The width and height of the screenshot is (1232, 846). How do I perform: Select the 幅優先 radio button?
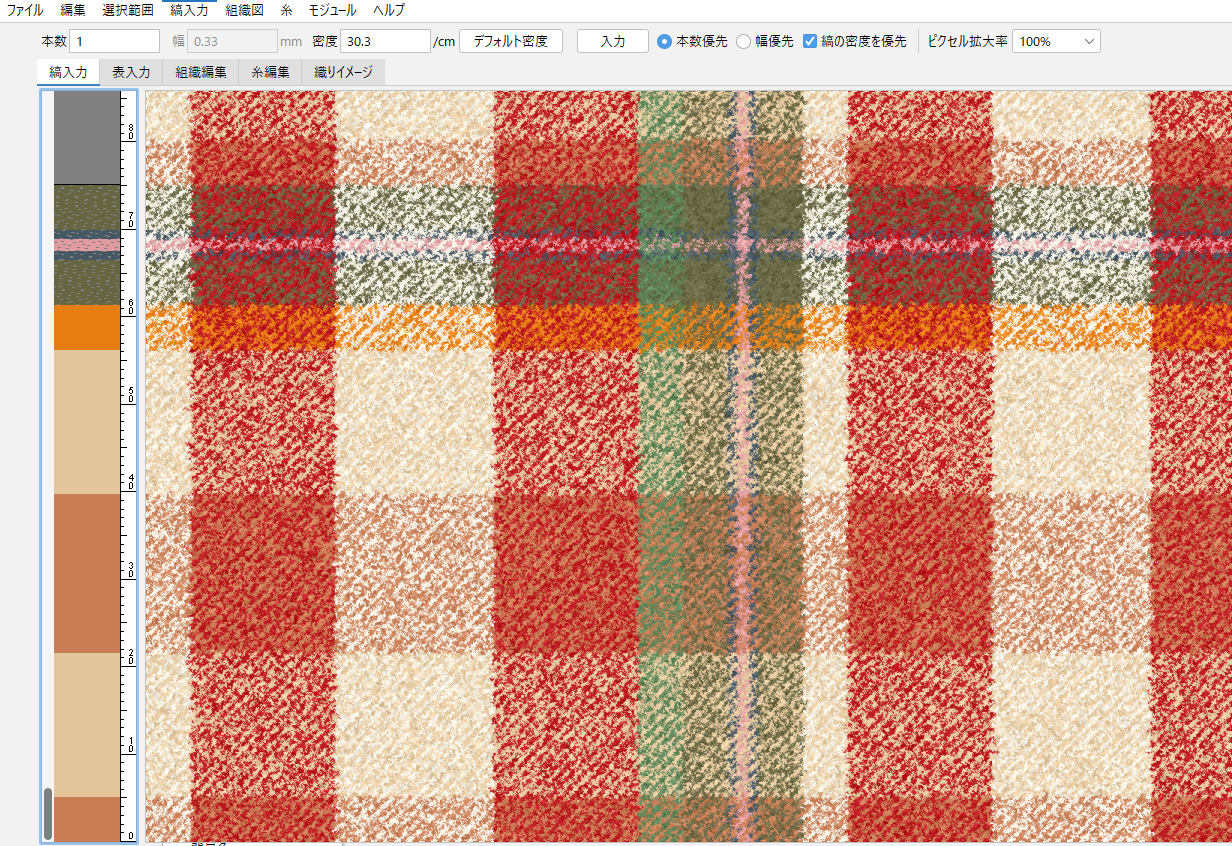743,41
